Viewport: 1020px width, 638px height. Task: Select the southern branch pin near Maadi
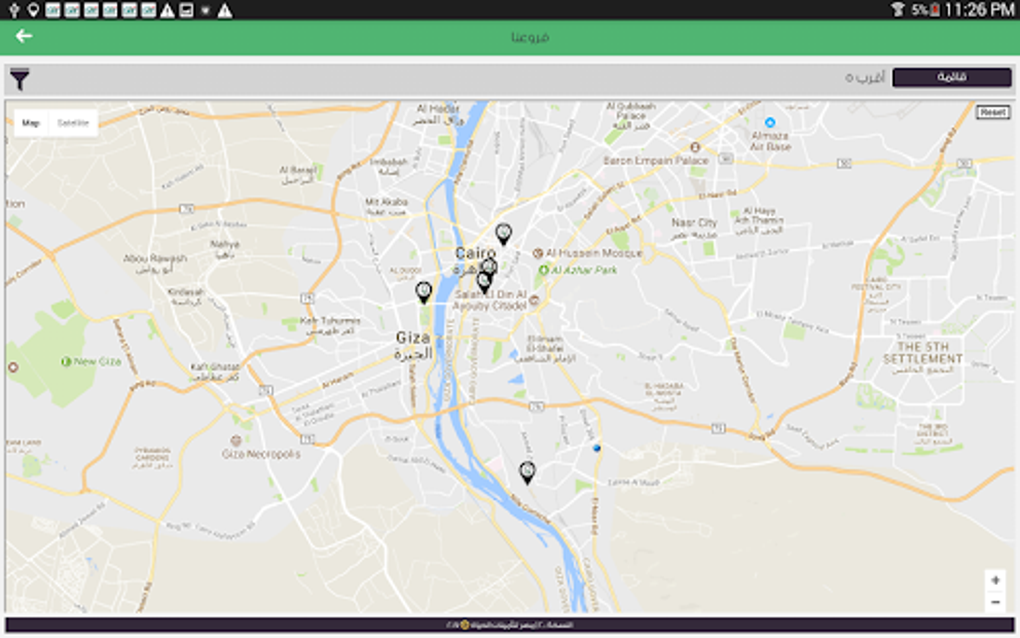[528, 472]
